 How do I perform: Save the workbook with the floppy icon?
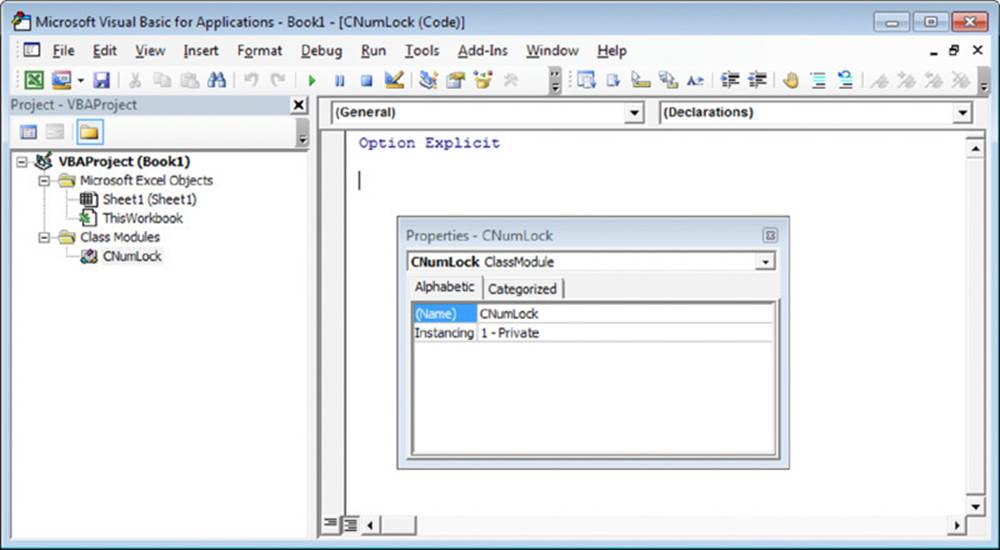tap(102, 80)
